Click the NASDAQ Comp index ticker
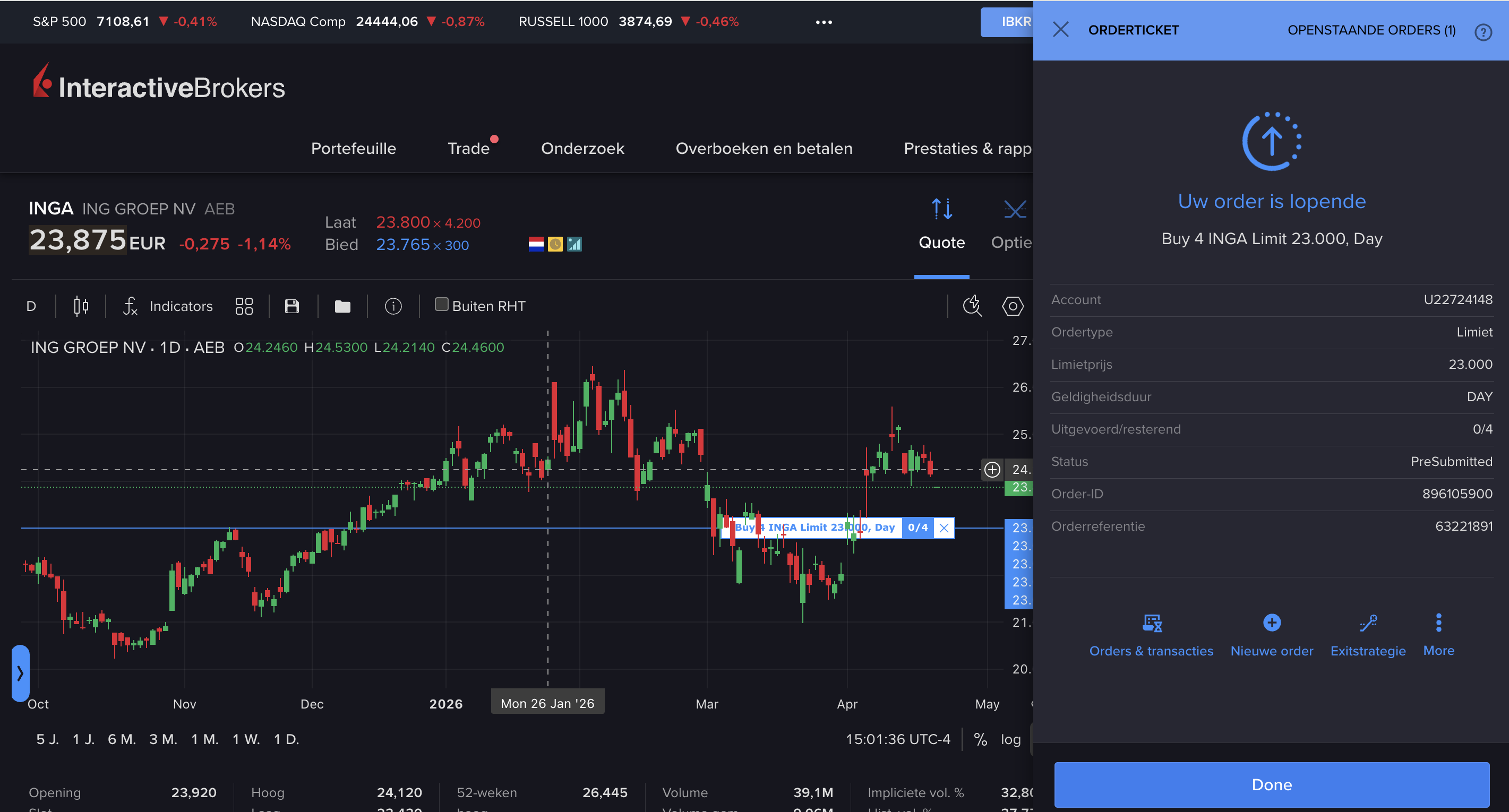Screen dimensions: 1509x812 click(x=367, y=22)
